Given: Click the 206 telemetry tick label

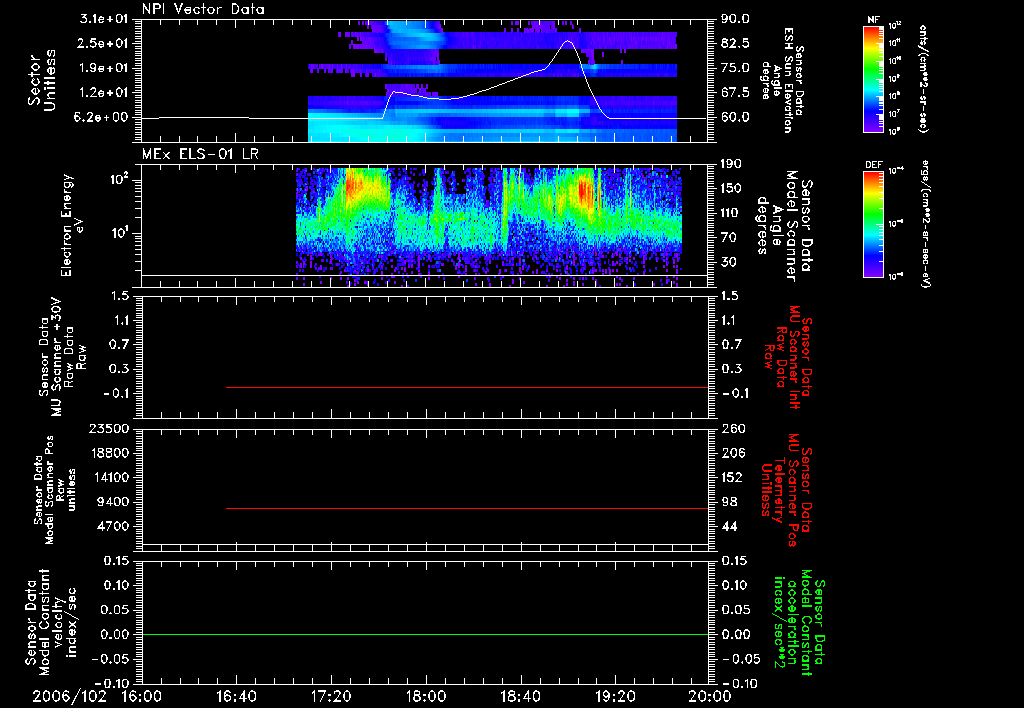Looking at the screenshot, I should (732, 453).
